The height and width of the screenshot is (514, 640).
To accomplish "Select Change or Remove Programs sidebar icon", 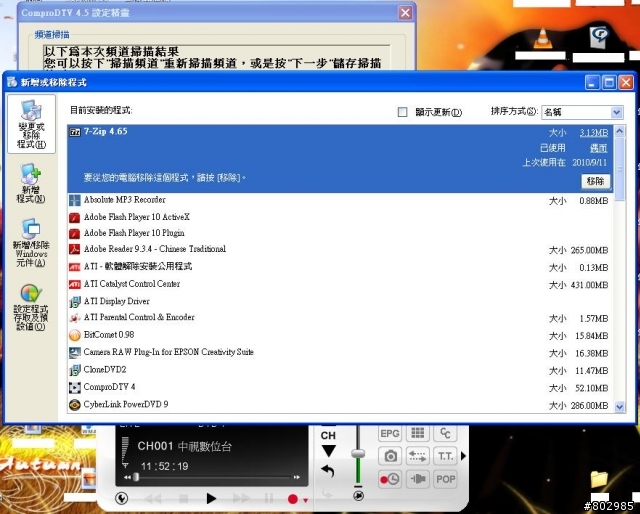I will pos(31,124).
